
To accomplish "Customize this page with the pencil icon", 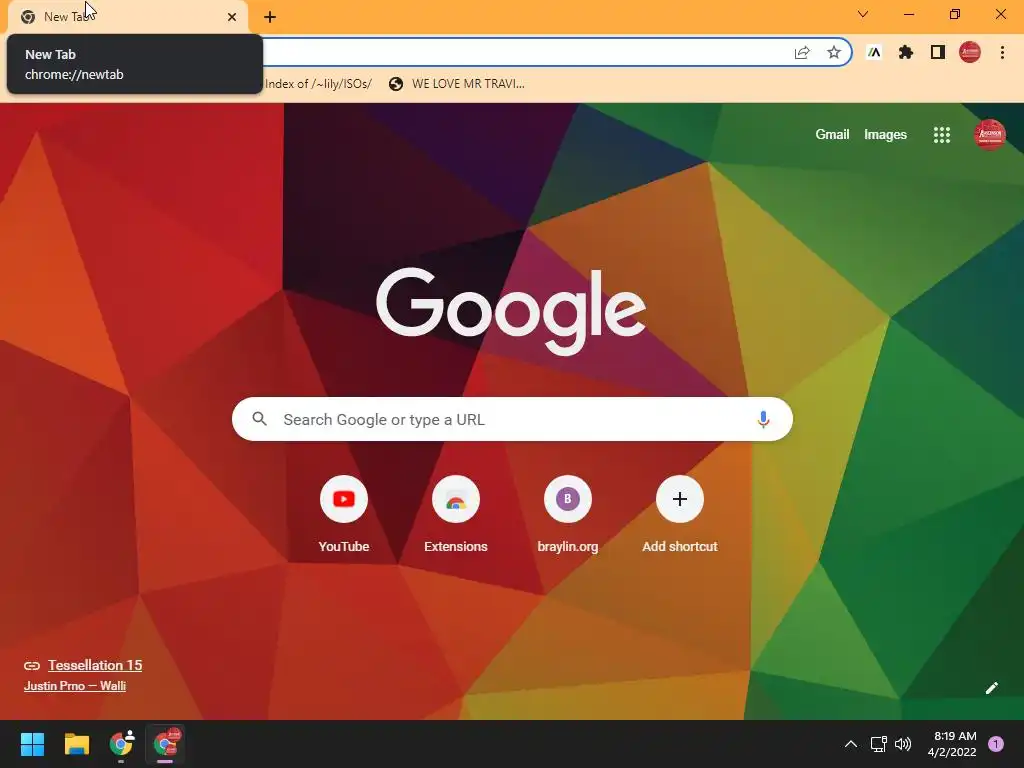I will coord(991,688).
